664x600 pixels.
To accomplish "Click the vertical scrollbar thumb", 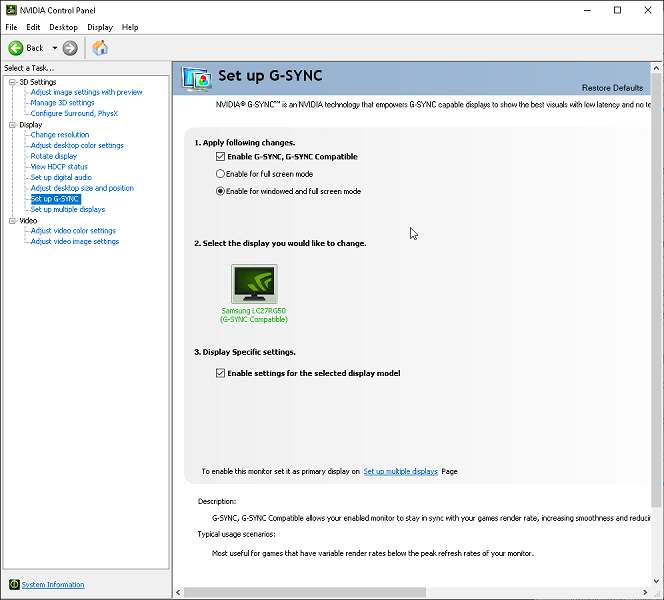I will 656,290.
